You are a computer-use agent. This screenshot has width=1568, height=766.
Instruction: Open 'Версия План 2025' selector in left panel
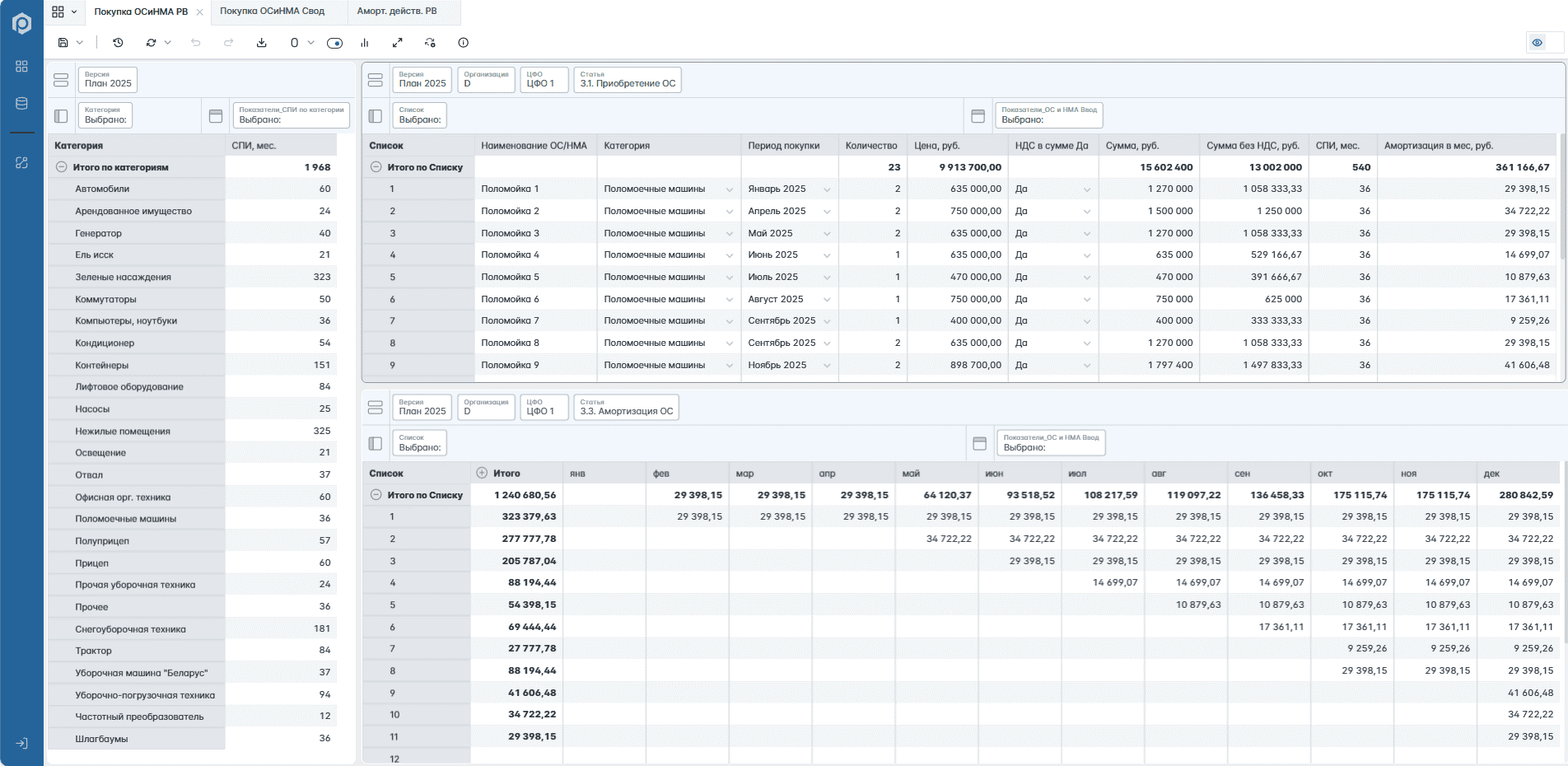coord(108,80)
